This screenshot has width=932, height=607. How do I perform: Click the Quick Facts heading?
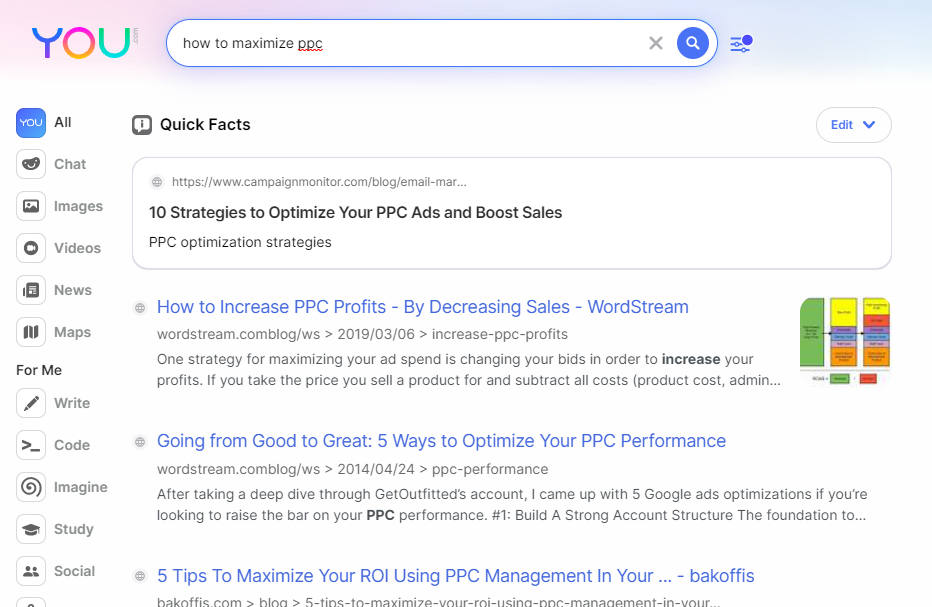pos(205,125)
